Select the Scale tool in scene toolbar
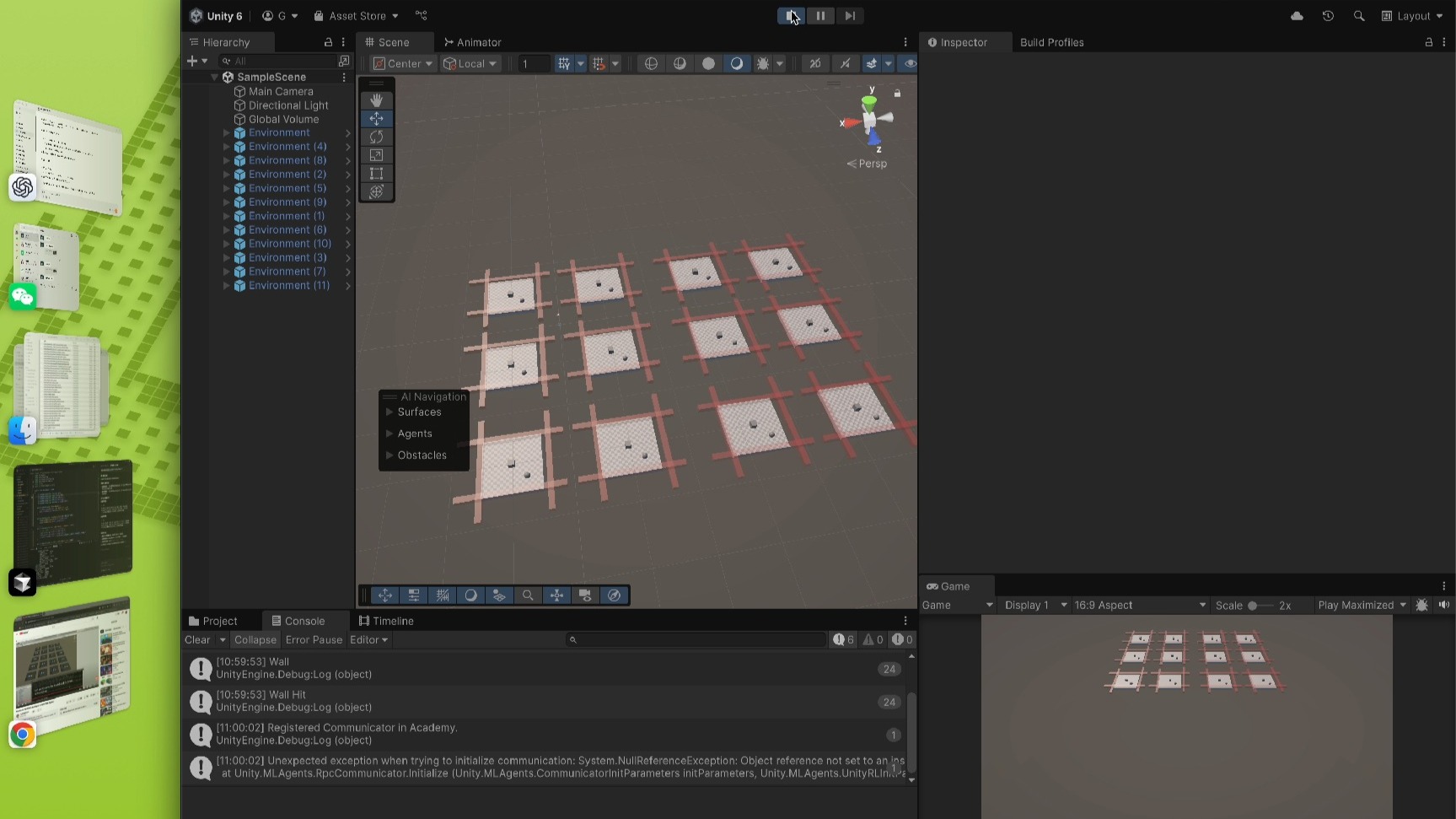1456x819 pixels. (376, 155)
